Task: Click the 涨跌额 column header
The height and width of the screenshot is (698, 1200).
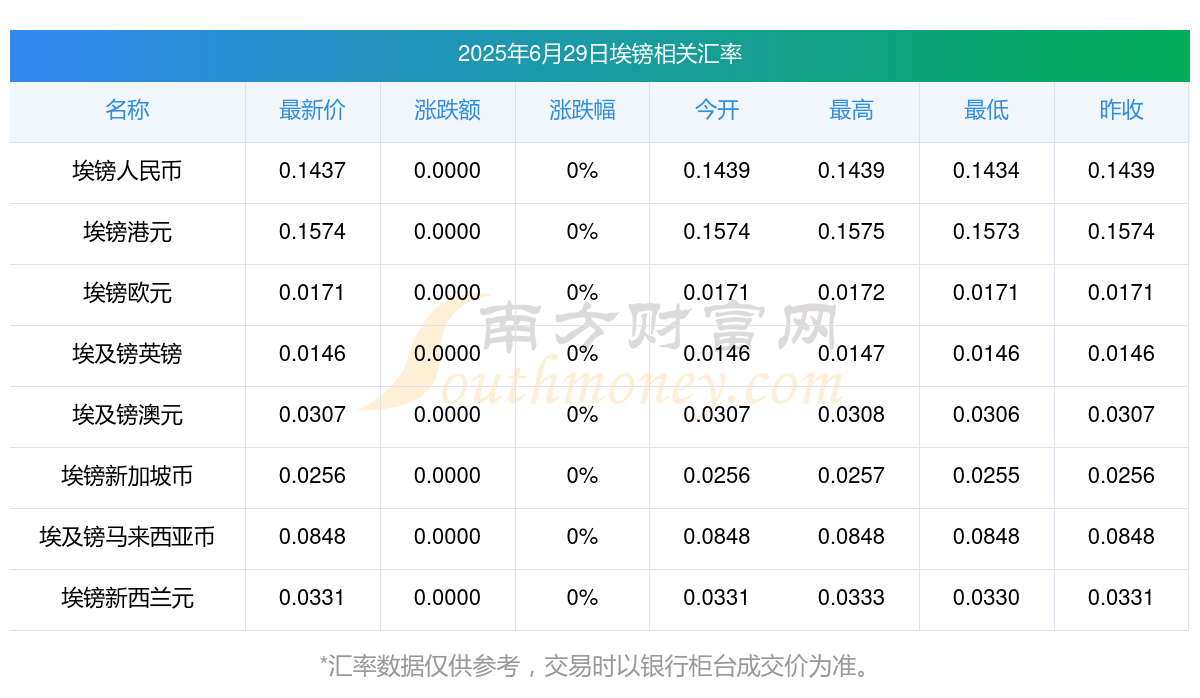Action: point(447,110)
